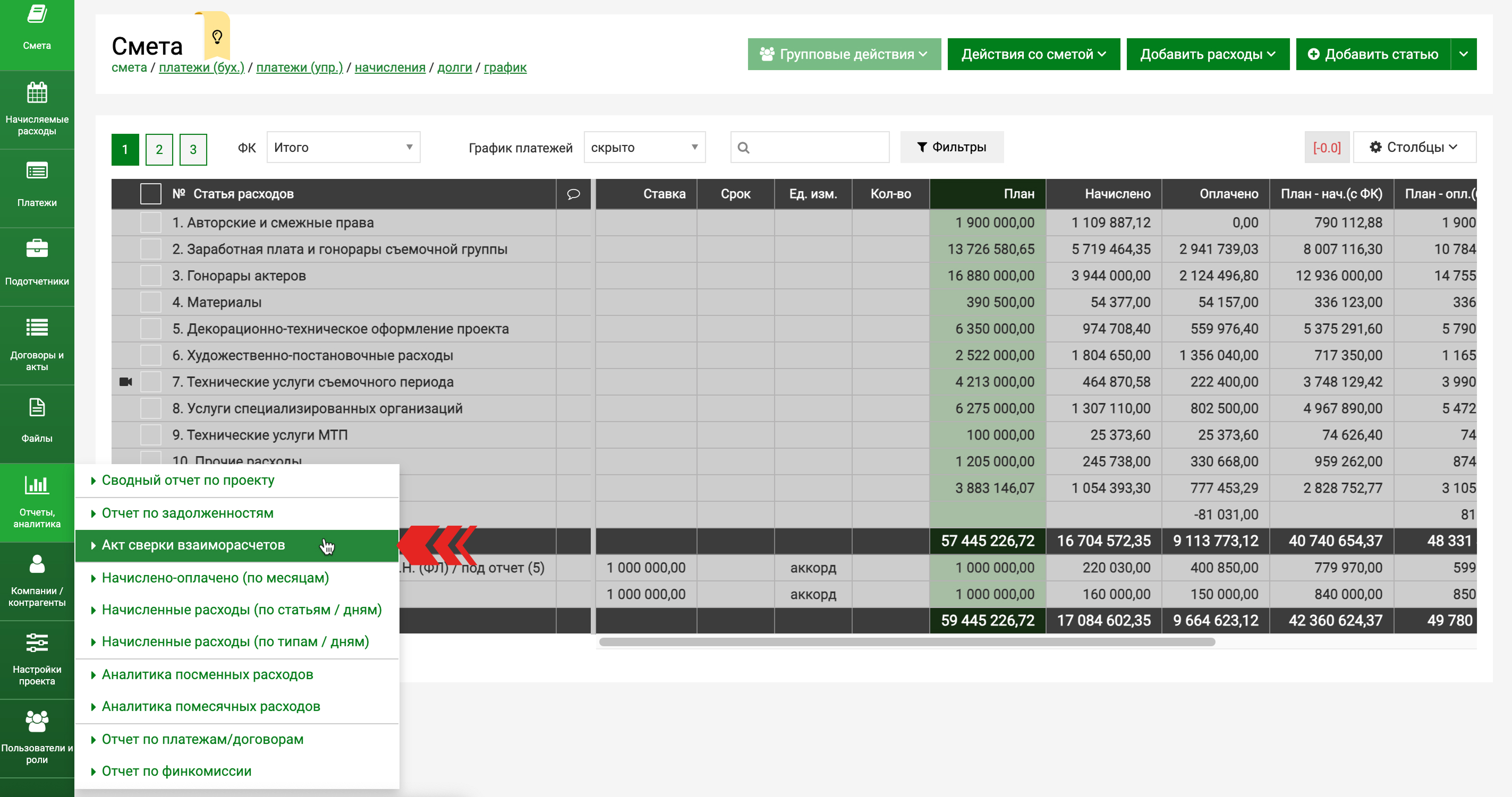Image resolution: width=1512 pixels, height=797 pixels.
Task: Open the График платежей dropdown
Action: [644, 147]
